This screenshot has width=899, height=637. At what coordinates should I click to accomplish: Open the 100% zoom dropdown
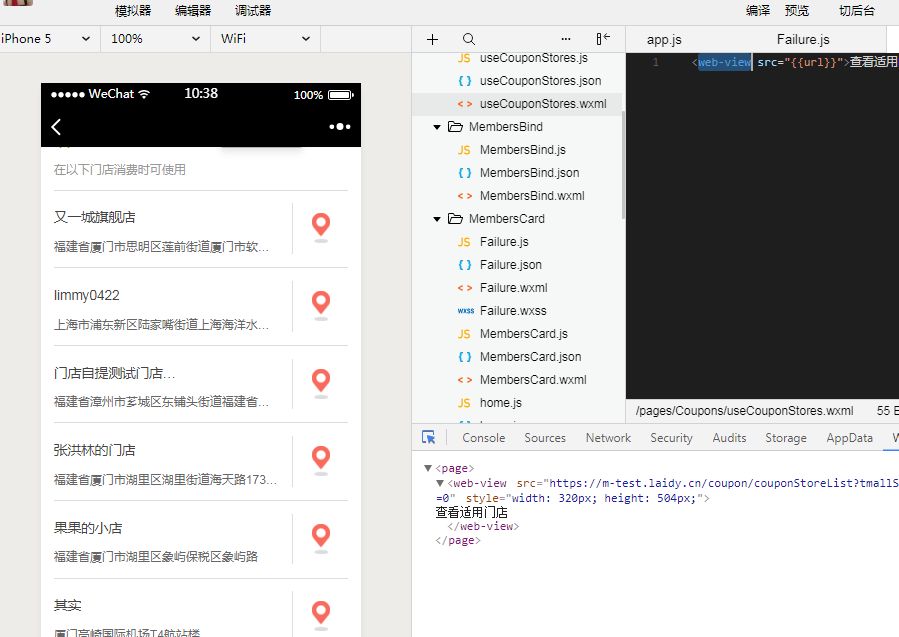(x=155, y=39)
